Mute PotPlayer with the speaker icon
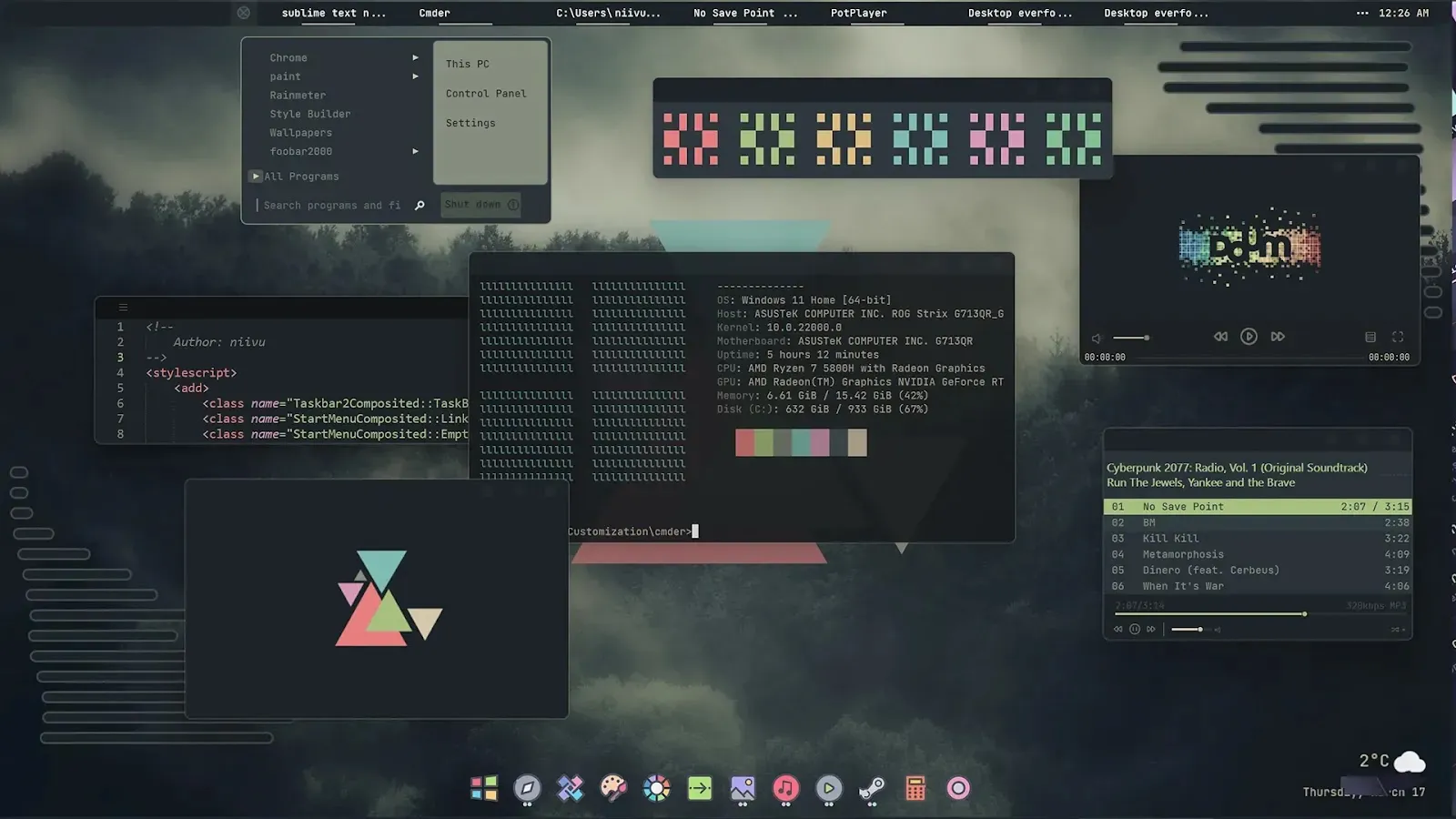Screen dimensions: 1456x819 click(x=1097, y=338)
